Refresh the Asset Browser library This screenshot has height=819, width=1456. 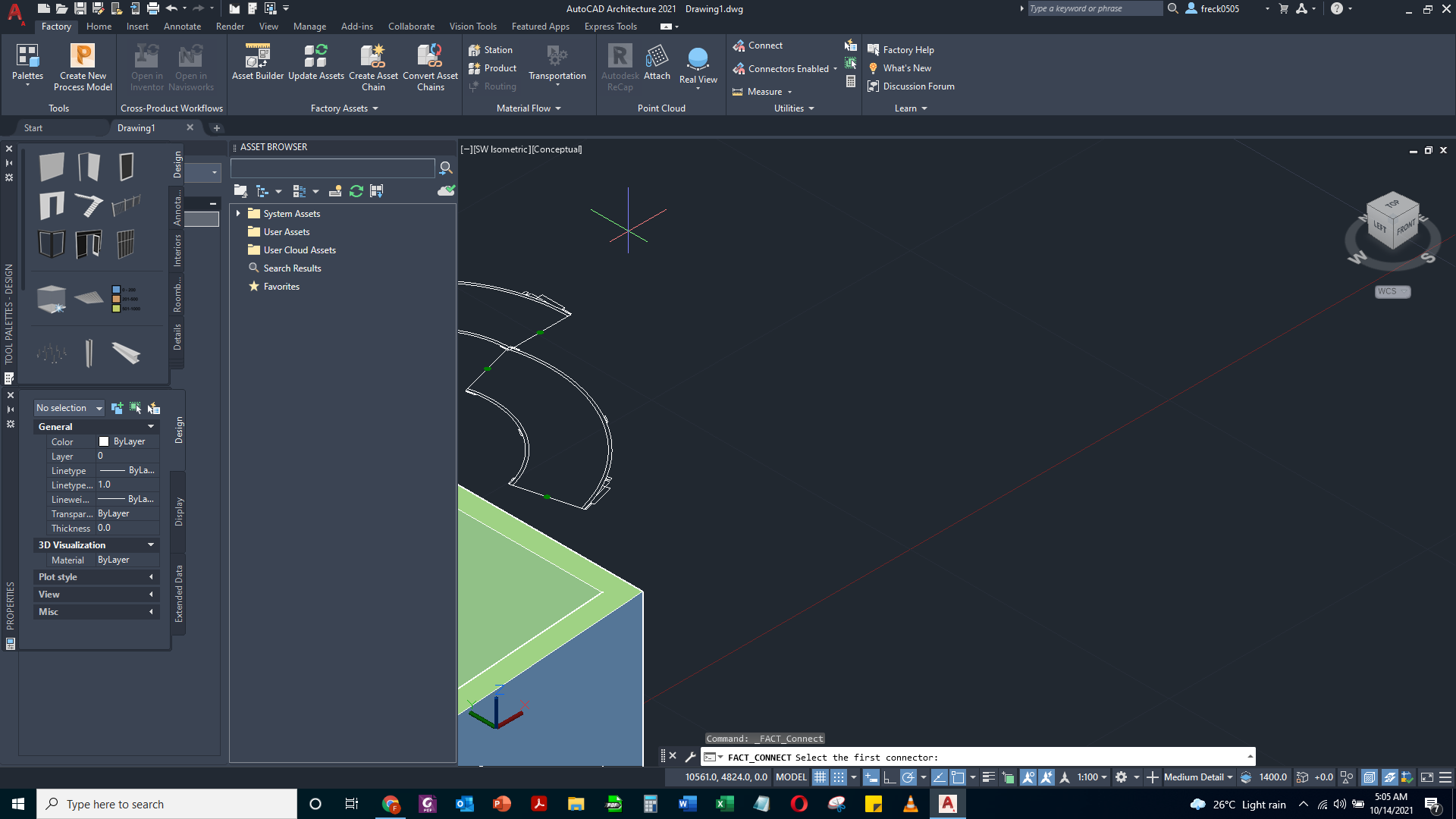pyautogui.click(x=356, y=191)
